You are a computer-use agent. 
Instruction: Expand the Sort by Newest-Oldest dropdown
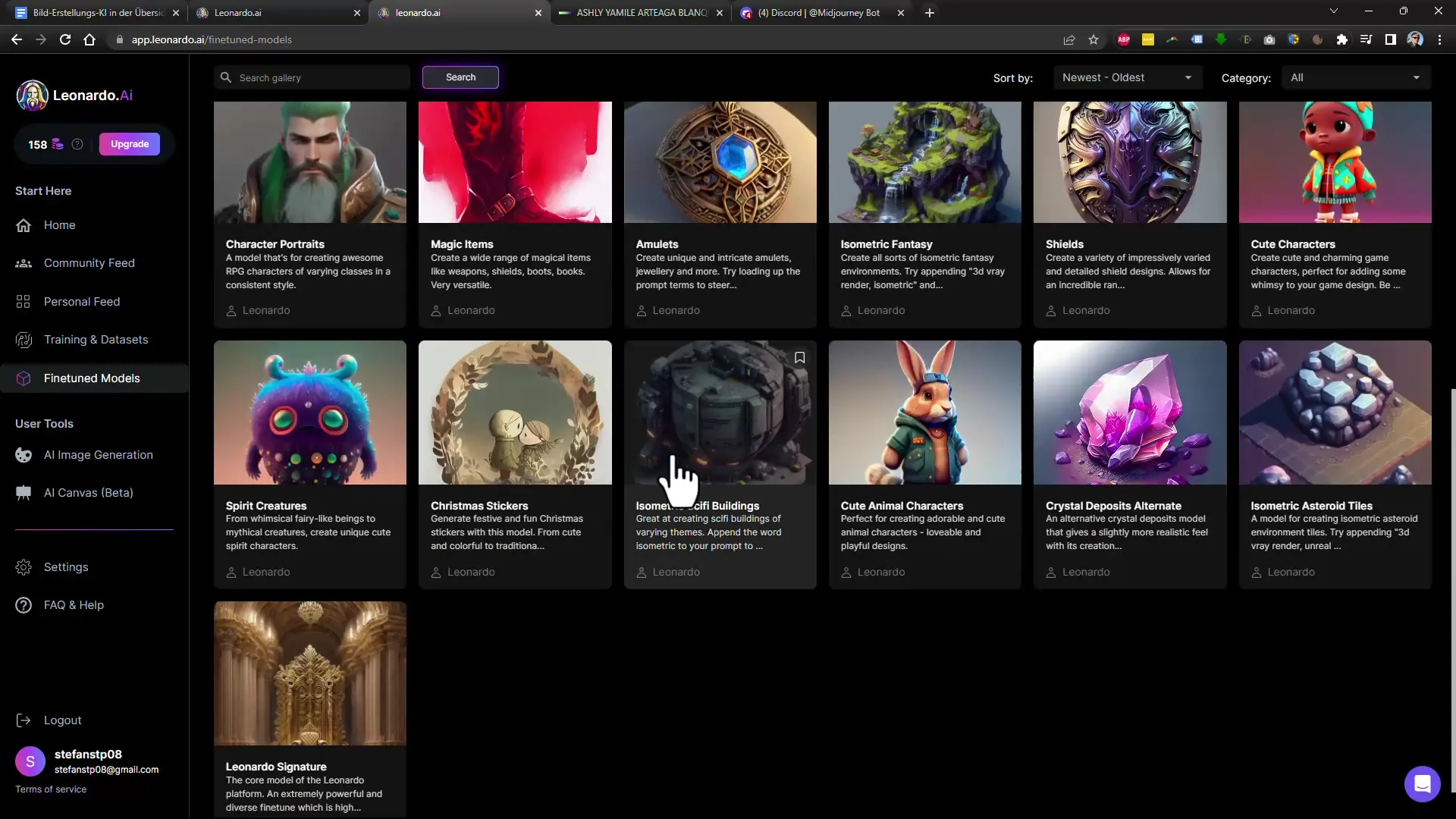click(1126, 77)
